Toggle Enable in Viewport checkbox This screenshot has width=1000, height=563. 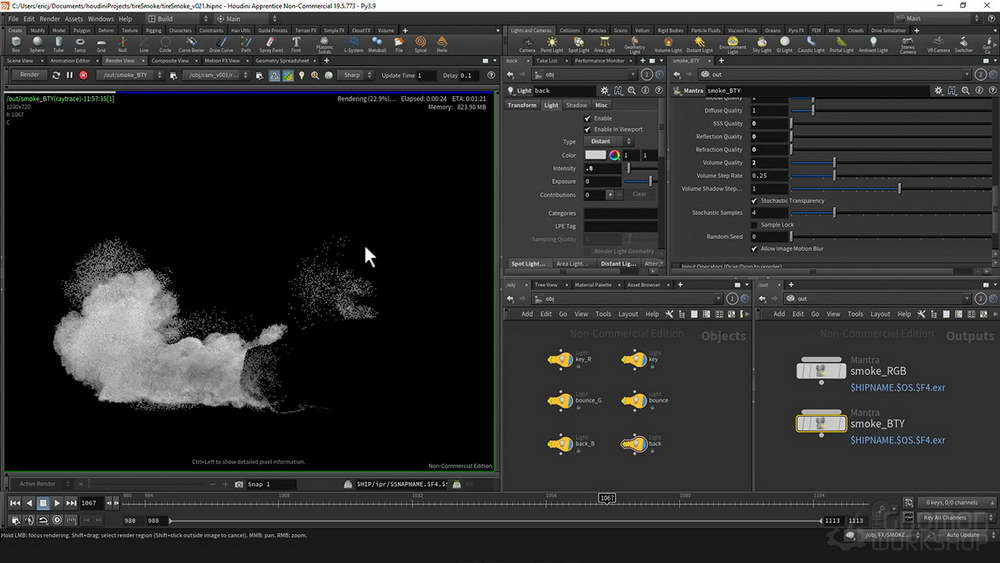587,129
